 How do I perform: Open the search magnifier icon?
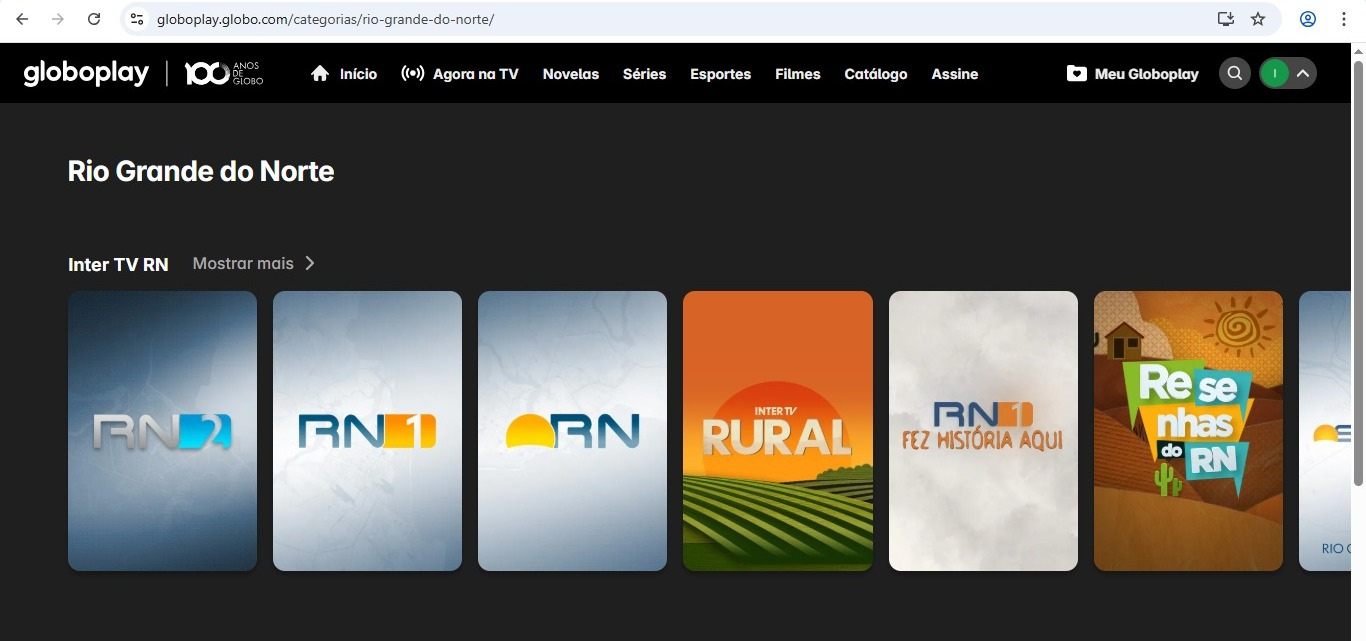[x=1235, y=73]
